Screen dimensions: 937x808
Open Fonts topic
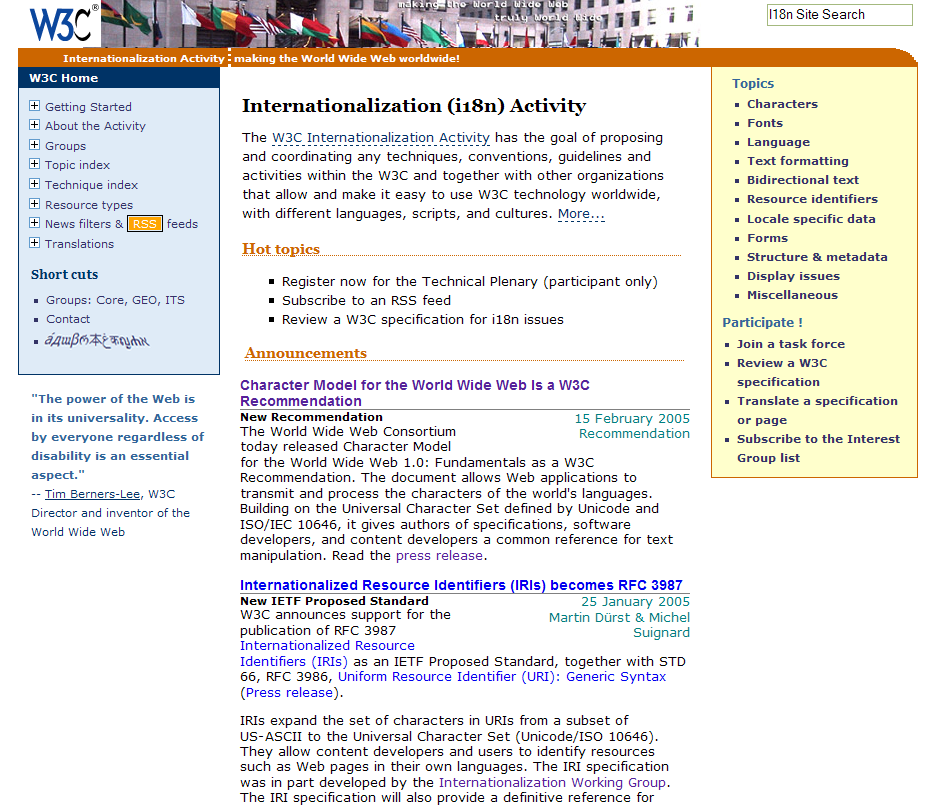[x=765, y=123]
